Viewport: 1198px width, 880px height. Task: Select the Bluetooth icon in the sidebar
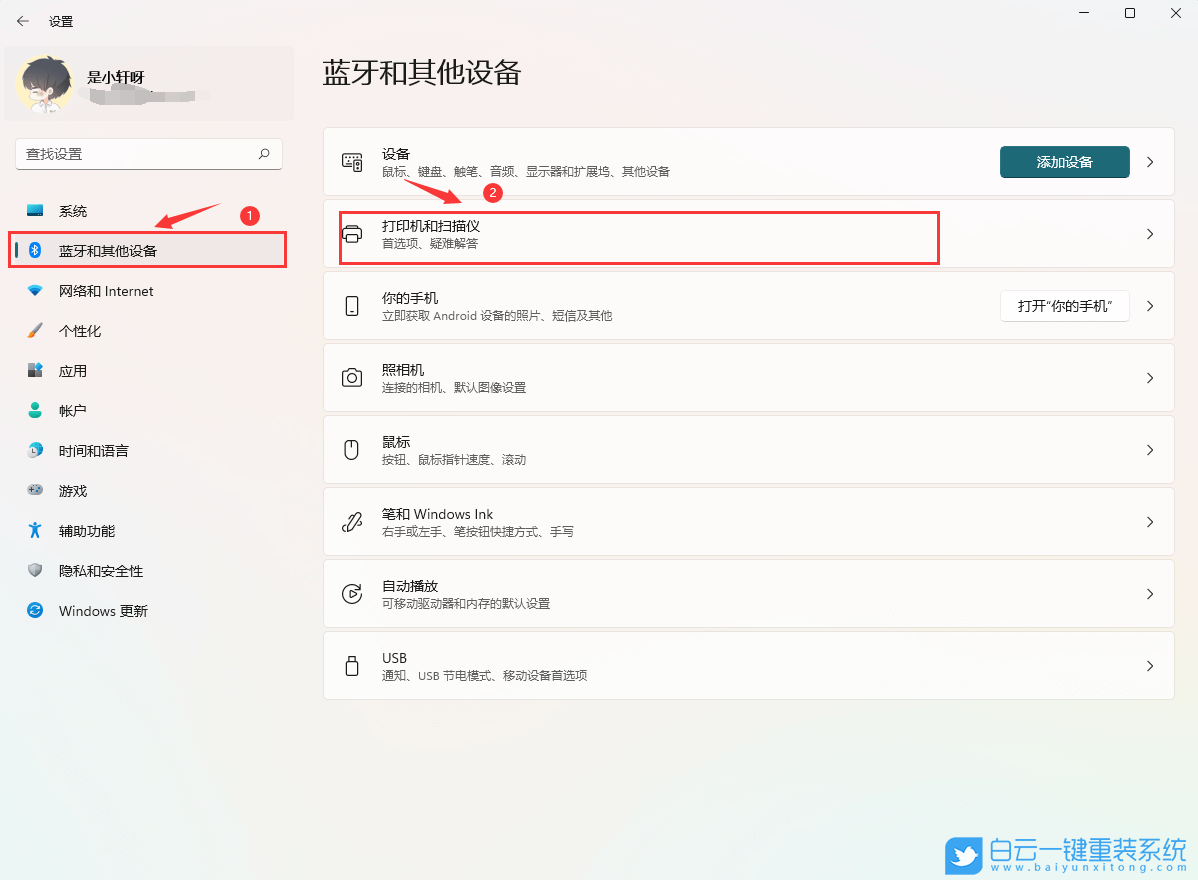[x=33, y=250]
